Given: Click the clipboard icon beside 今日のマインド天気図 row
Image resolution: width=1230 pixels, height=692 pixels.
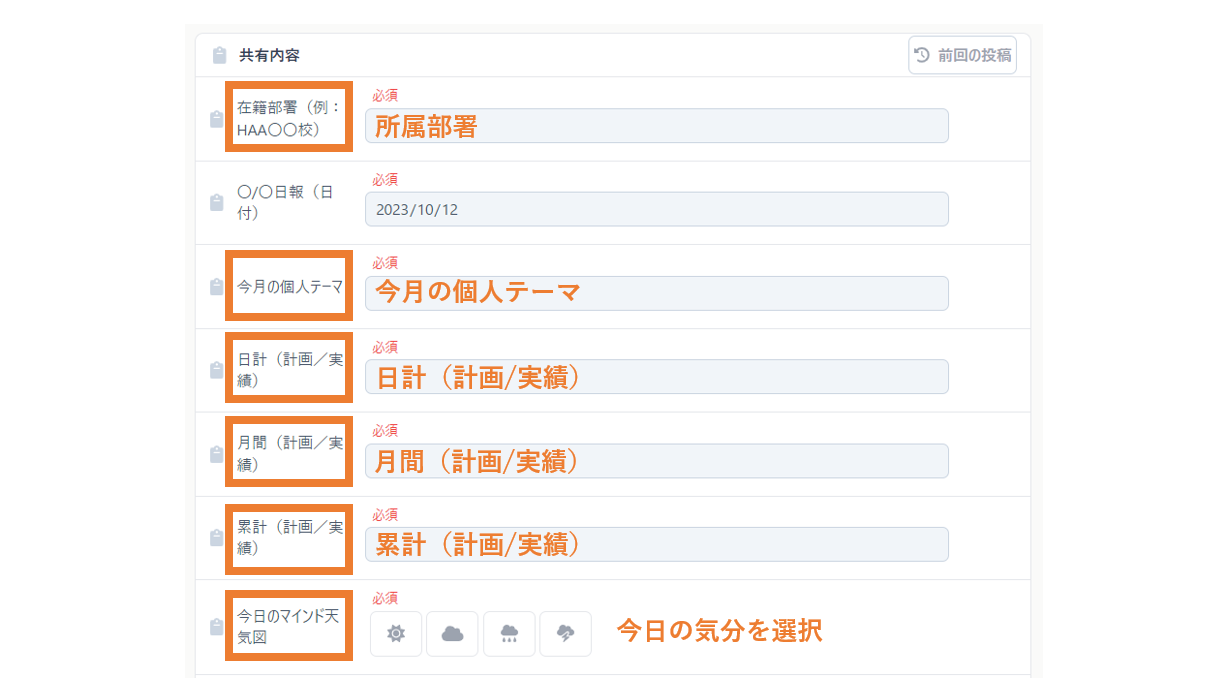Looking at the screenshot, I should point(216,627).
